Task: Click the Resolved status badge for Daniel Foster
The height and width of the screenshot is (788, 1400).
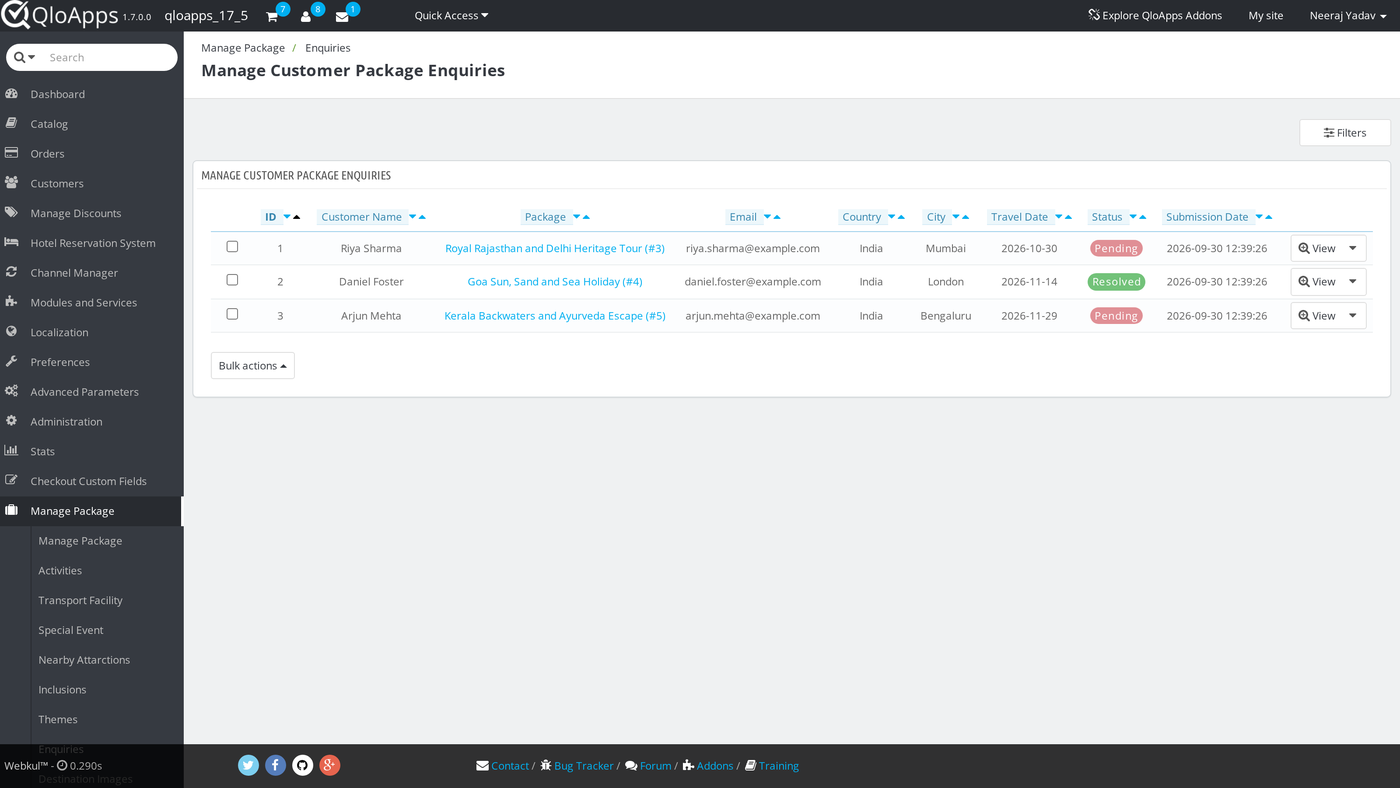Action: (1116, 282)
